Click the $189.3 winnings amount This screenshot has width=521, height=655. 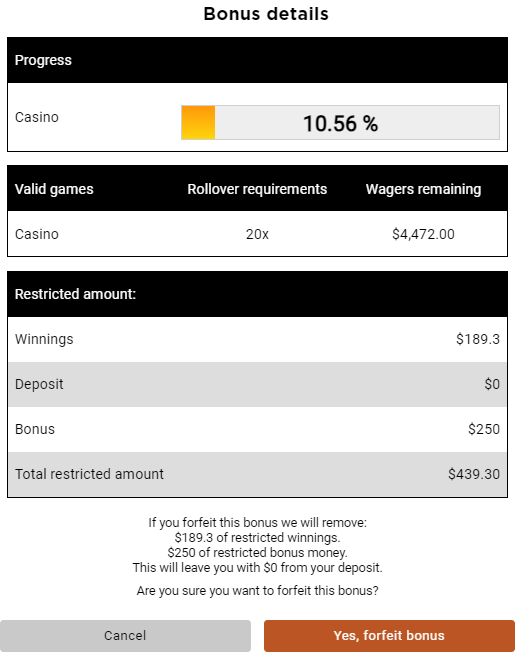point(478,339)
